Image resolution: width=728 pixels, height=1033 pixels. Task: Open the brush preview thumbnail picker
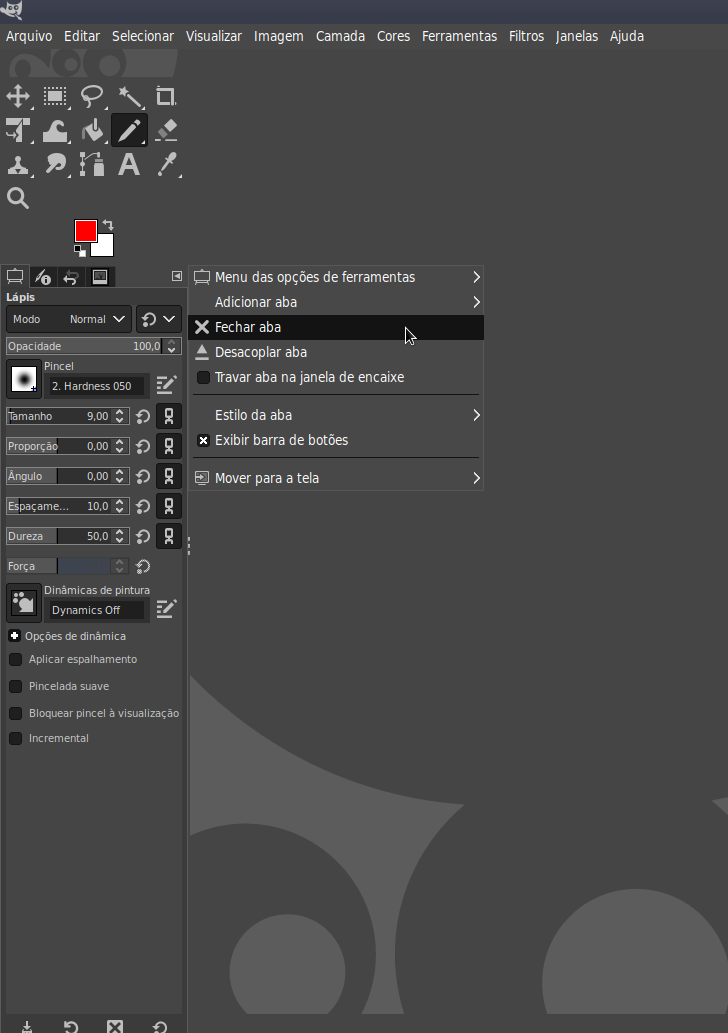(x=24, y=379)
